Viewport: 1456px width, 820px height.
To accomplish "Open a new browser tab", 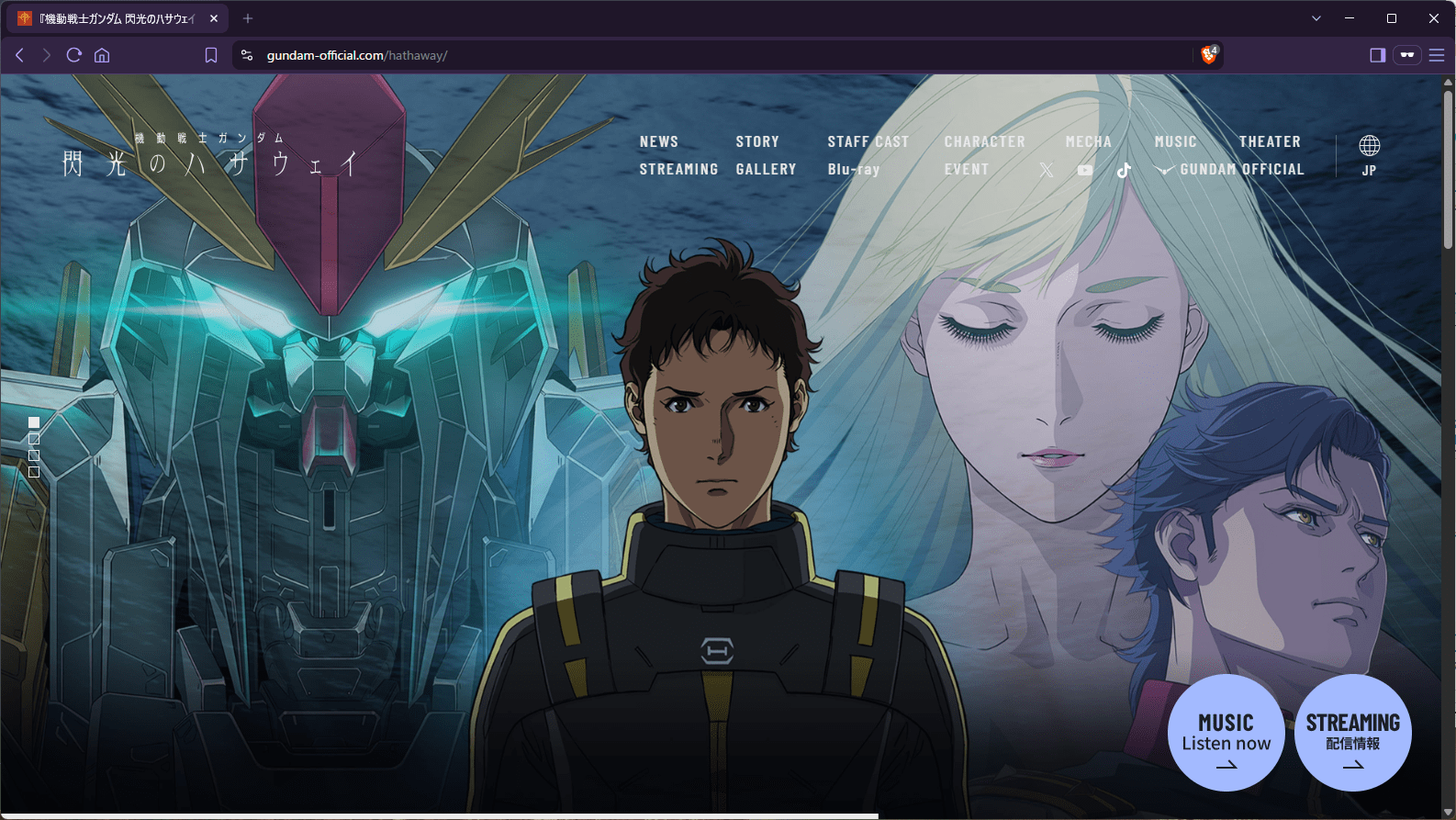I will [248, 18].
